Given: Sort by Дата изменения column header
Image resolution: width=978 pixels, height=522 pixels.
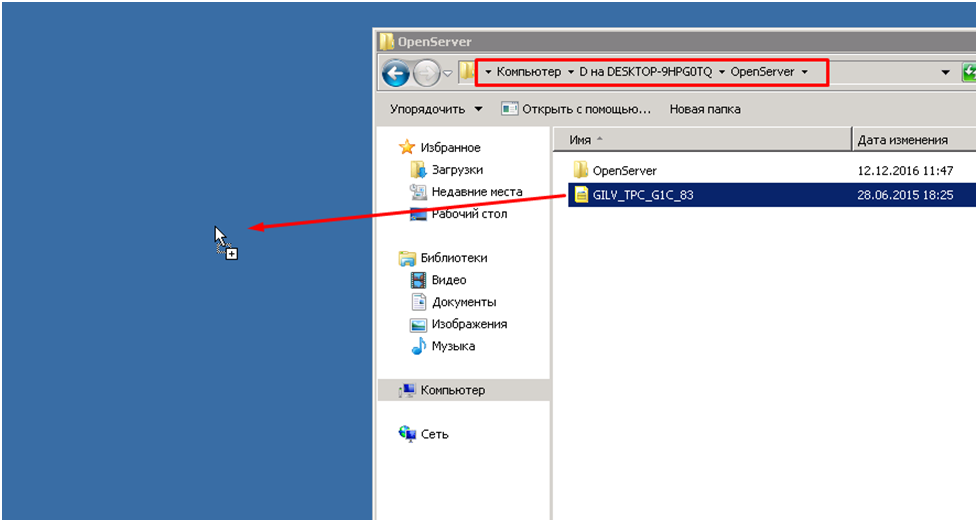Looking at the screenshot, I should click(914, 140).
